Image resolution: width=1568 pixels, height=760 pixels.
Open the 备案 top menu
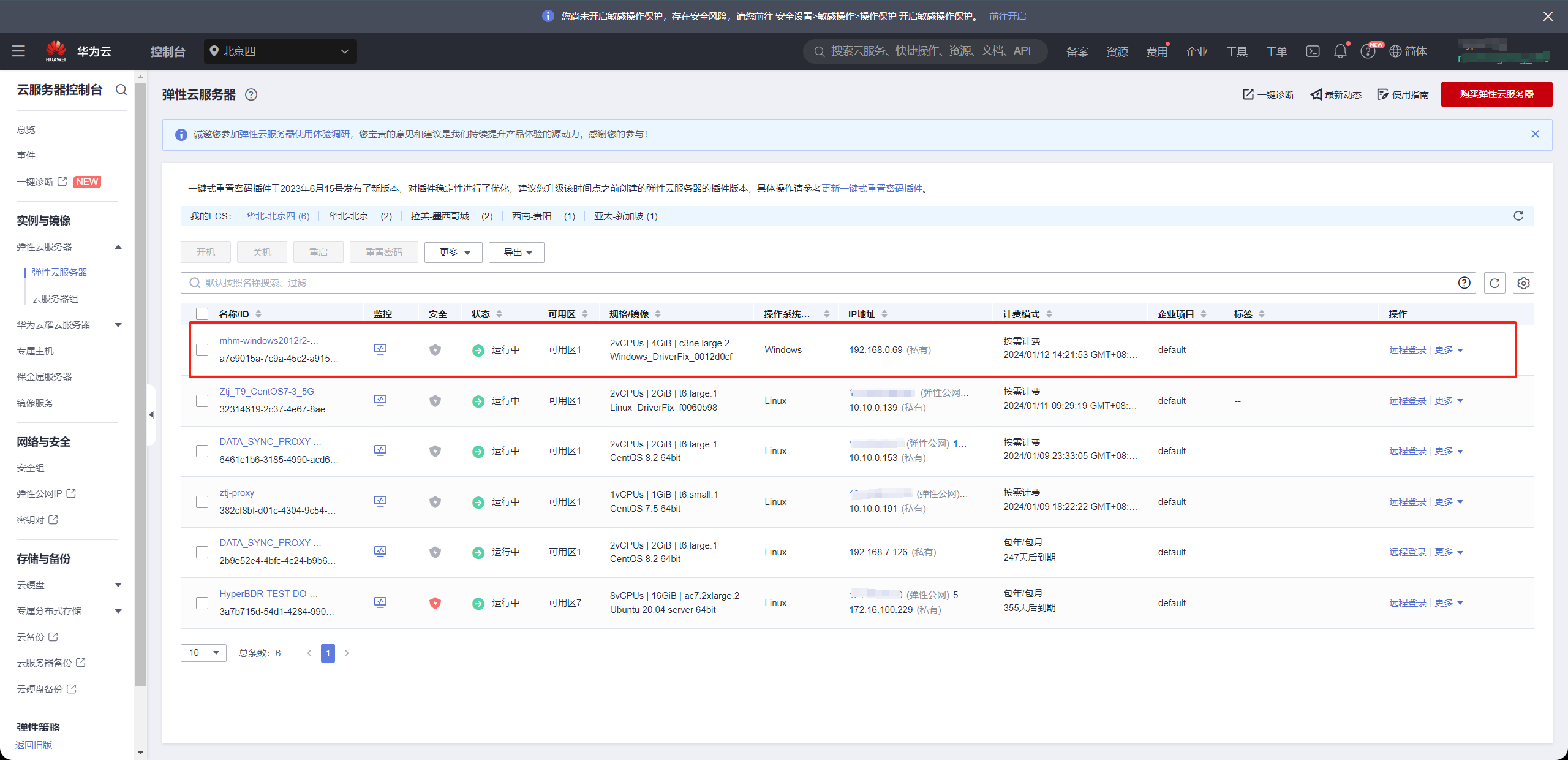pos(1077,52)
